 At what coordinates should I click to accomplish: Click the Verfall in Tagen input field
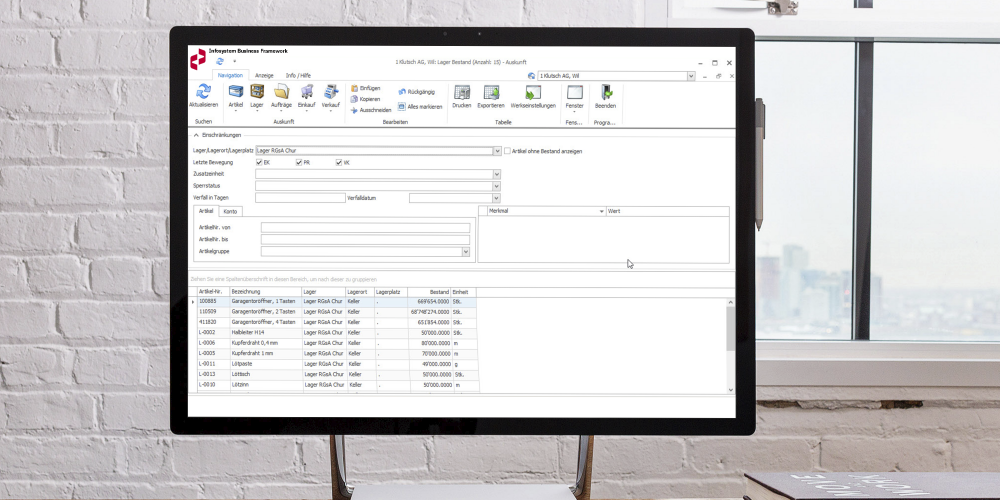point(300,198)
